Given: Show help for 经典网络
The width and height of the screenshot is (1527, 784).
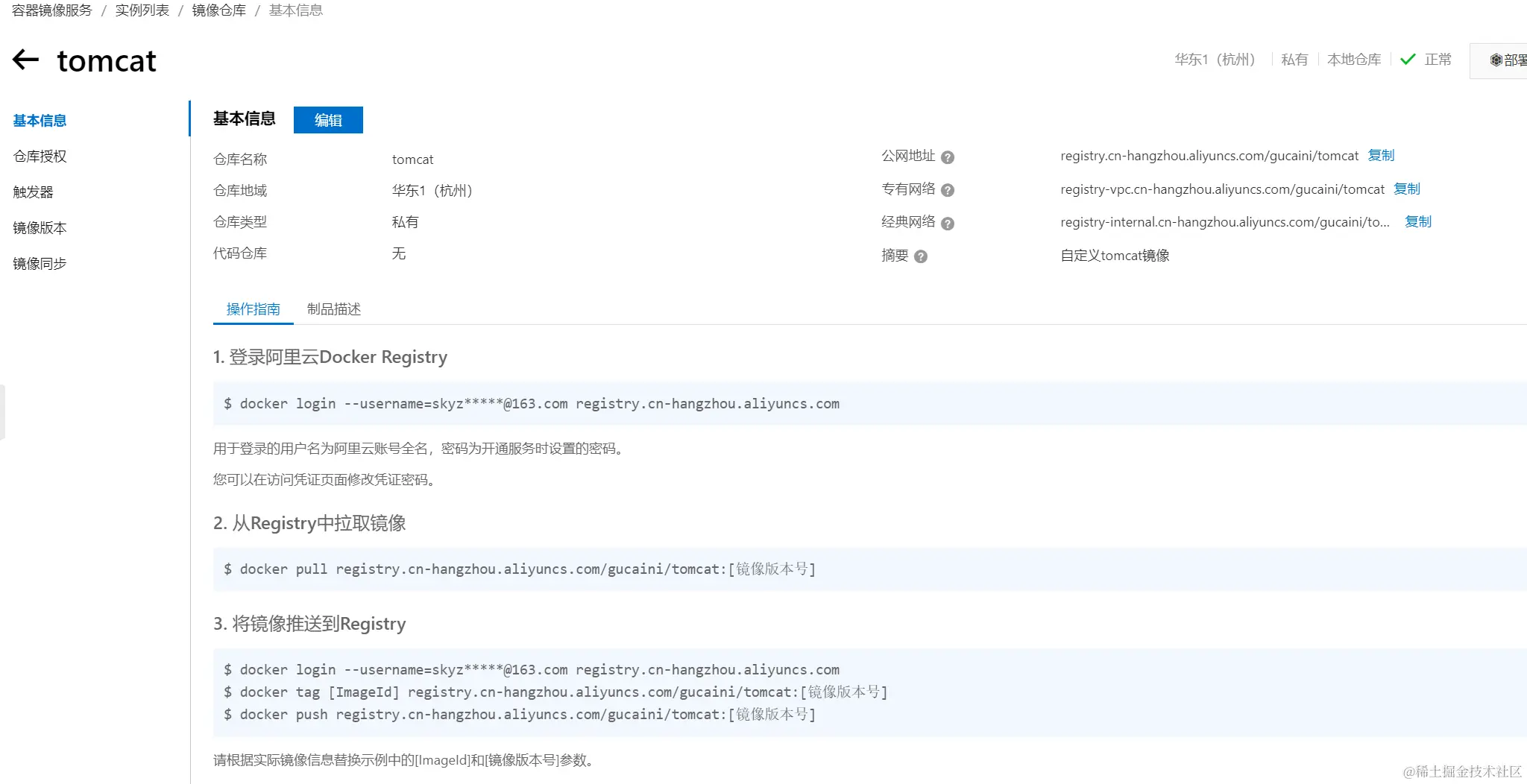Looking at the screenshot, I should (x=948, y=224).
